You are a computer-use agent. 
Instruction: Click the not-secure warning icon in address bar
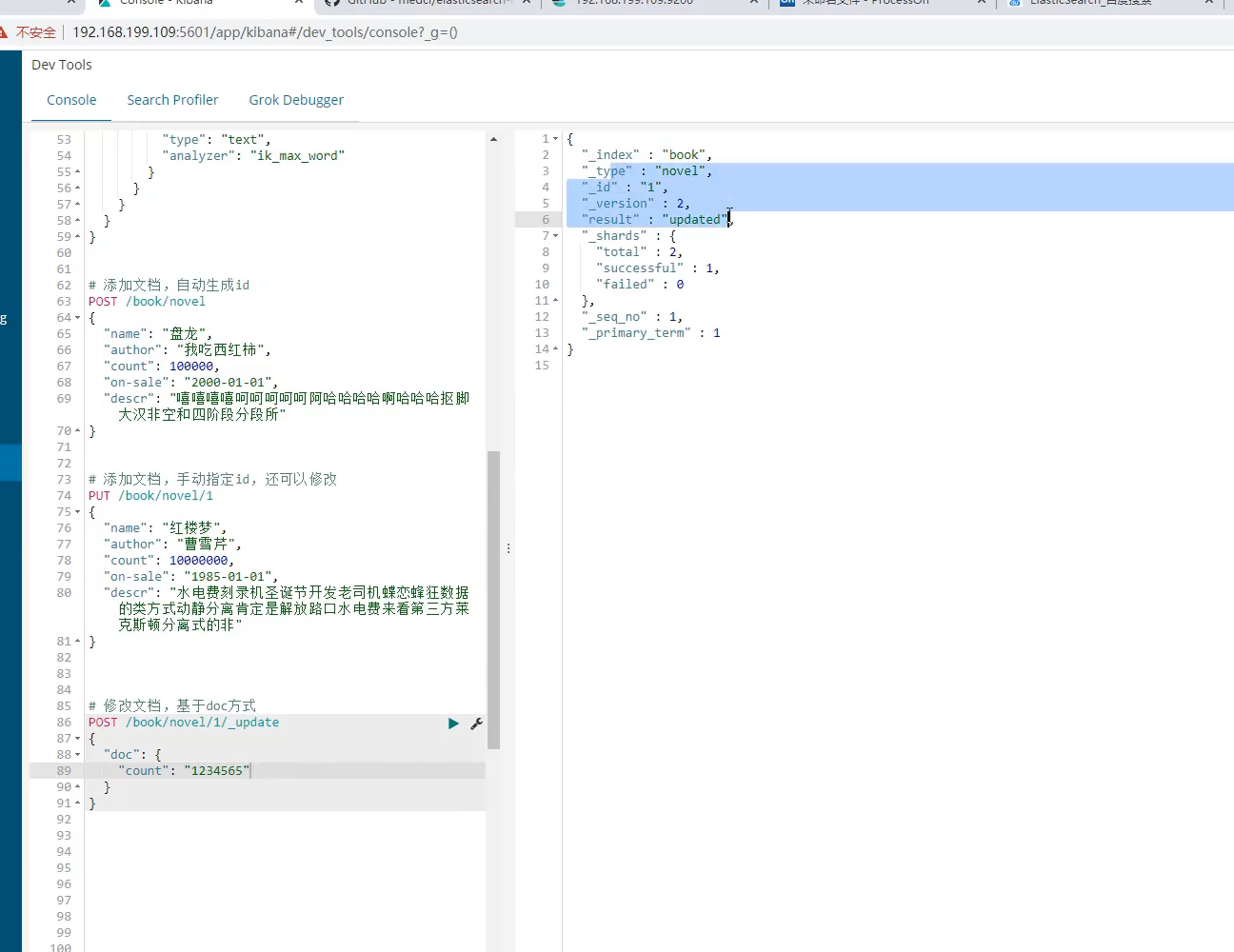click(x=4, y=32)
